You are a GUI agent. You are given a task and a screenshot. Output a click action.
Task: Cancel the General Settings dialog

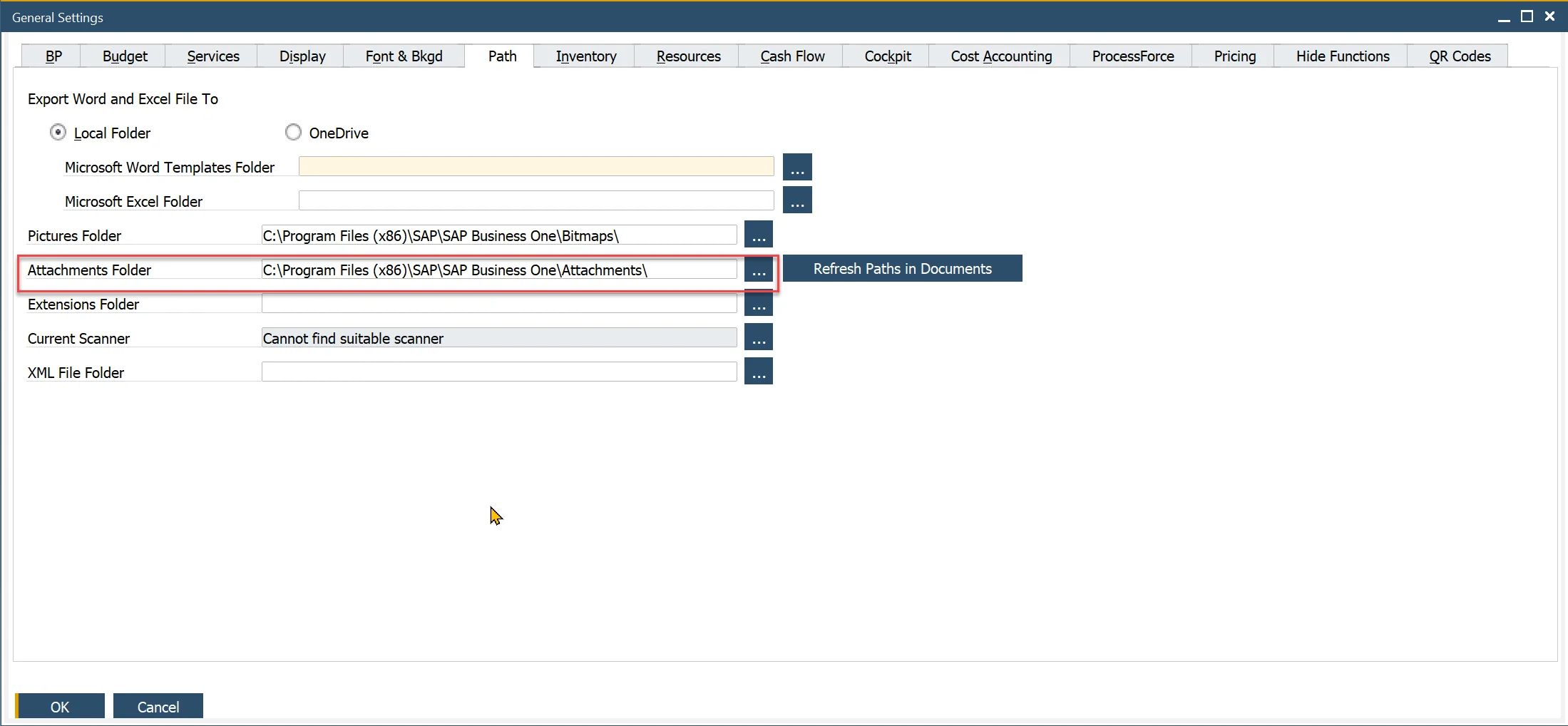158,707
